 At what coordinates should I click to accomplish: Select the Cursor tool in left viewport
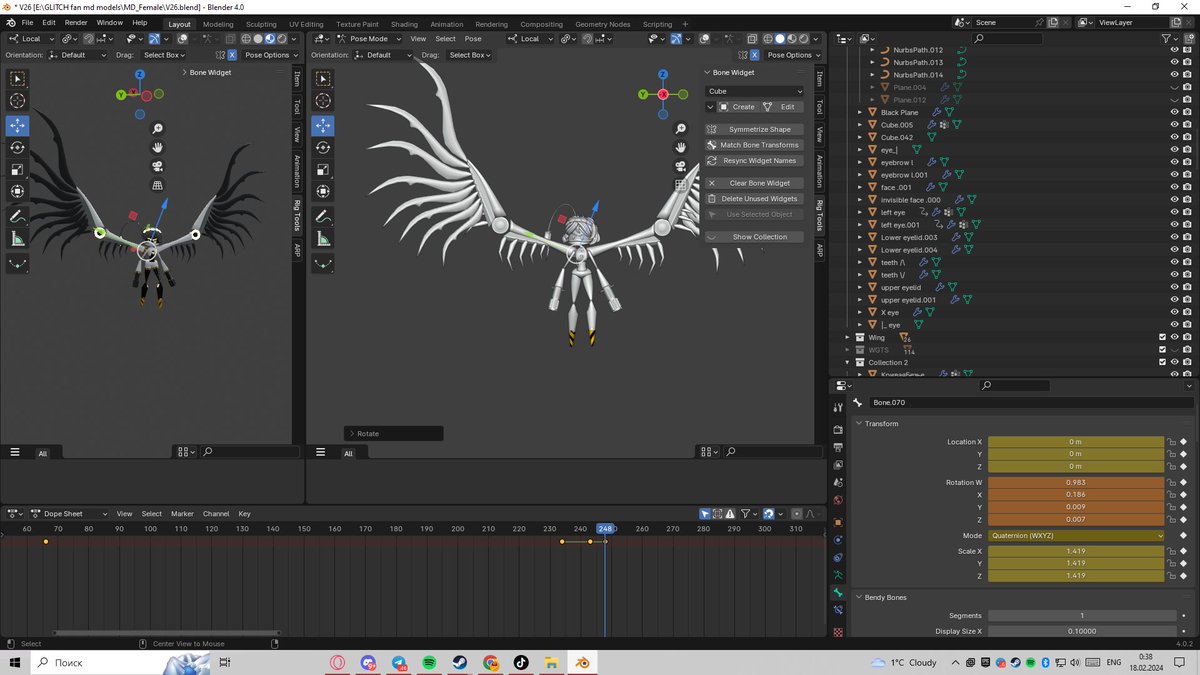pos(18,101)
